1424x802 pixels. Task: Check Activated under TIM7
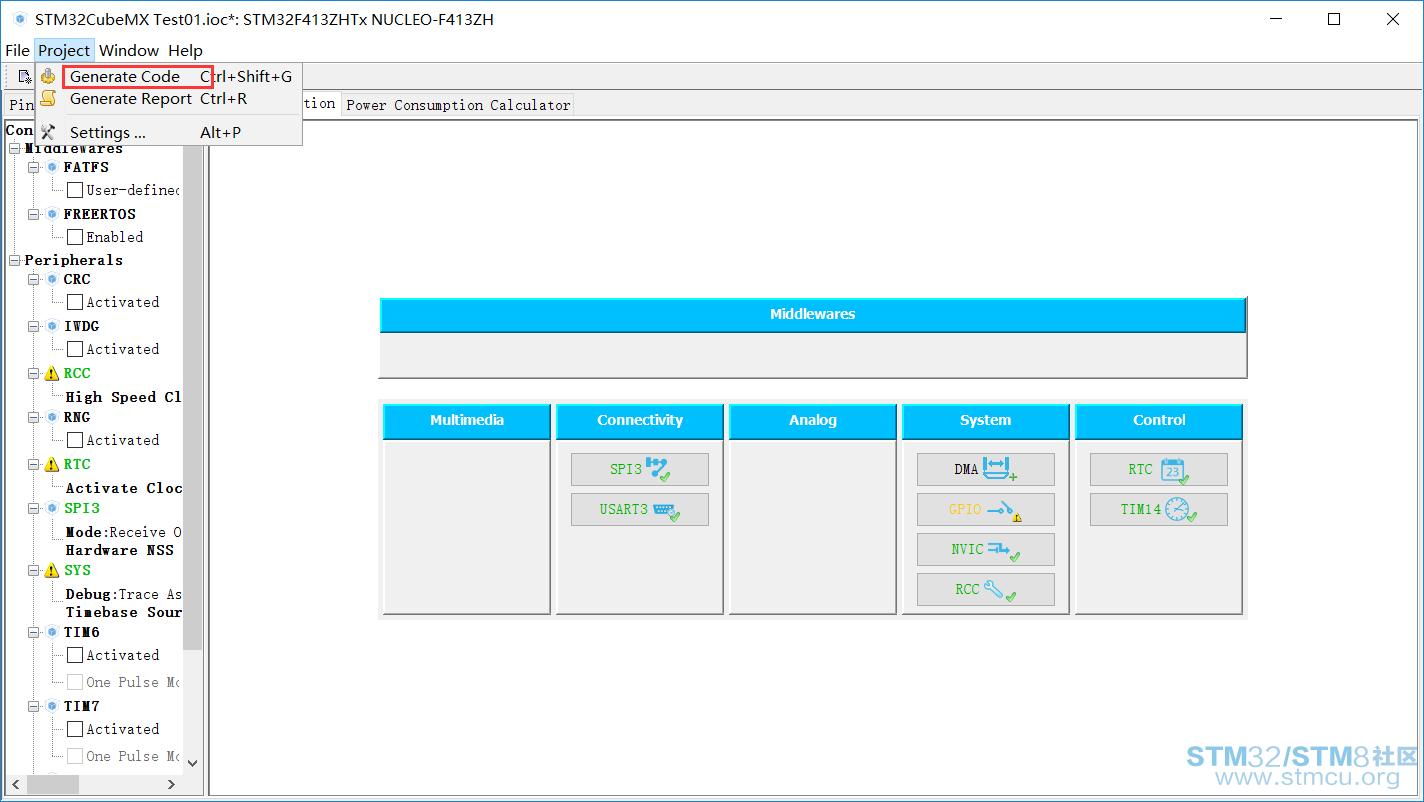click(75, 729)
